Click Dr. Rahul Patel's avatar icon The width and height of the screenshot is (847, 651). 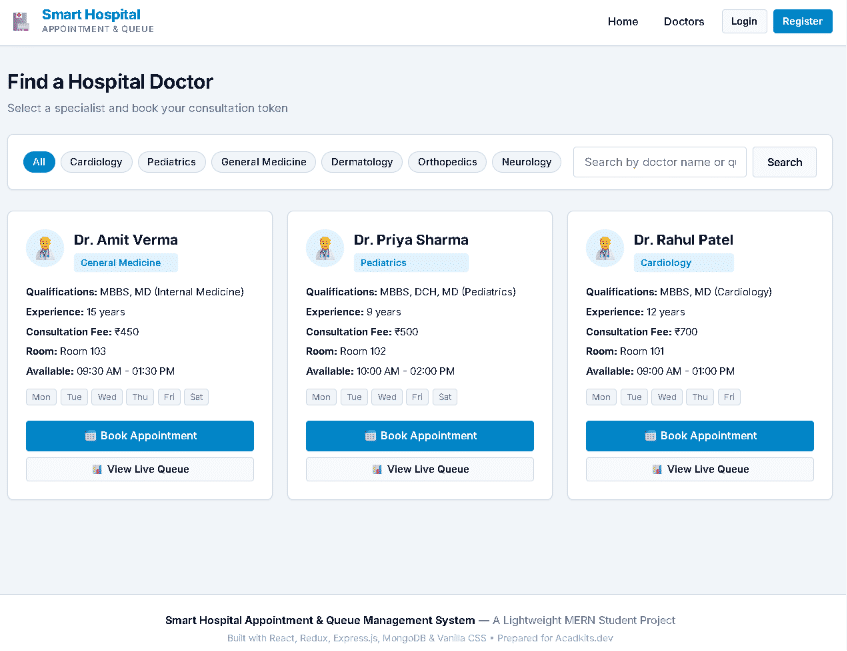[x=605, y=248]
